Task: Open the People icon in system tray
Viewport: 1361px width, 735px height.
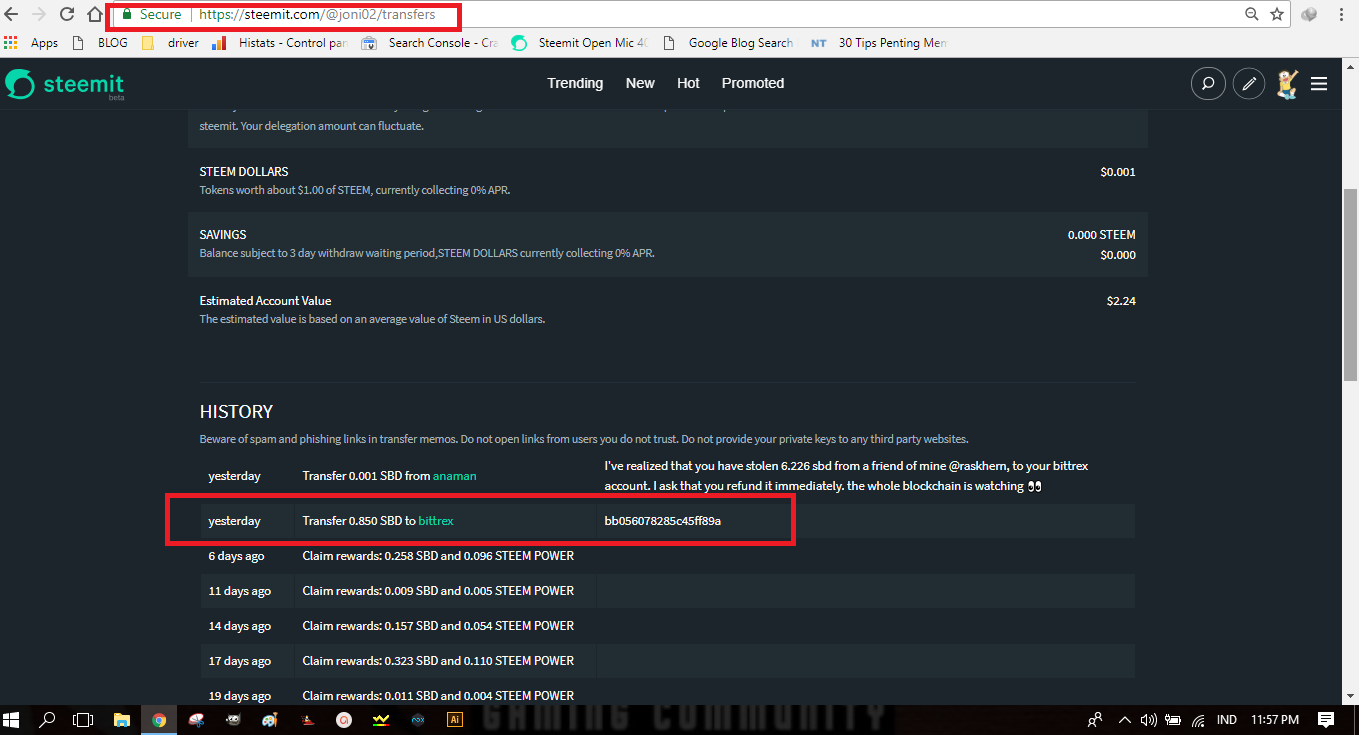Action: point(1096,719)
